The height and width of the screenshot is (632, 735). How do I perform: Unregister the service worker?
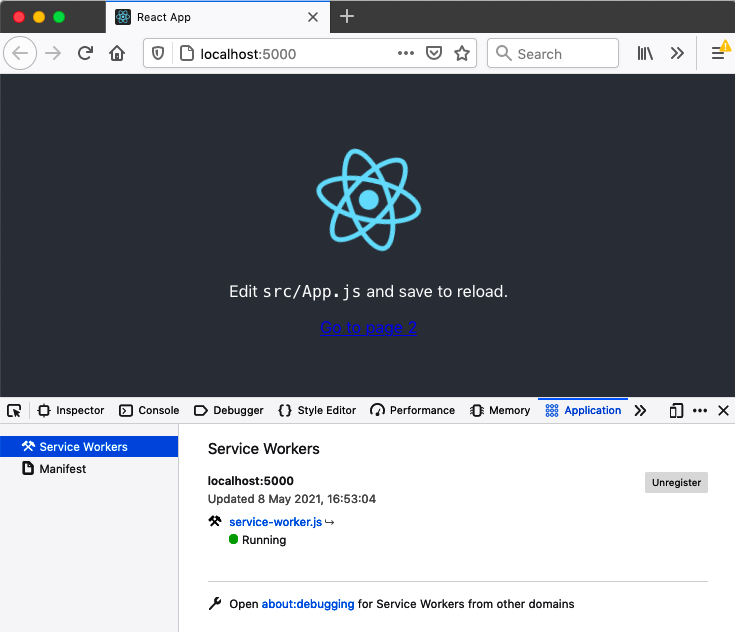tap(676, 482)
